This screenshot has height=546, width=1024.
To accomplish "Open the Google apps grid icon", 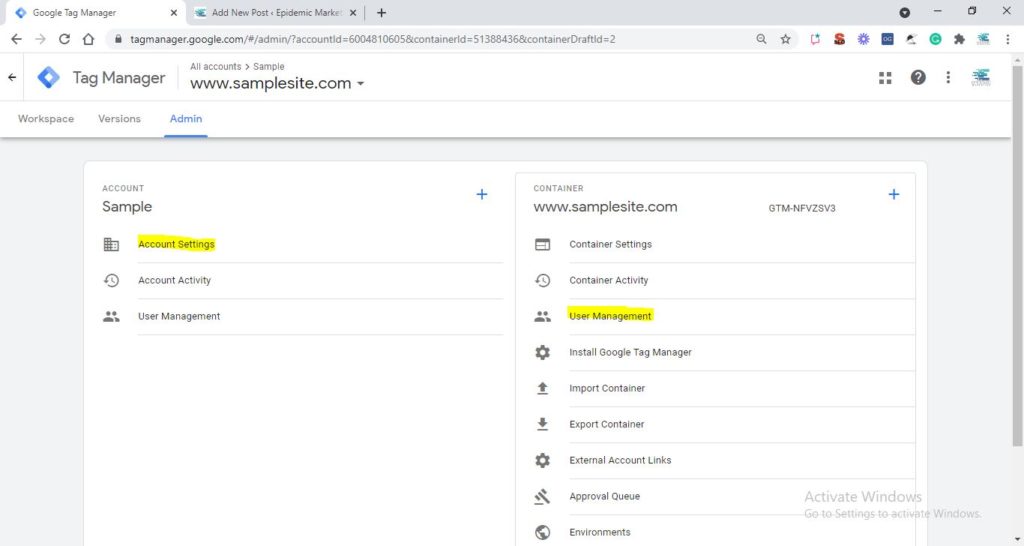I will click(885, 78).
